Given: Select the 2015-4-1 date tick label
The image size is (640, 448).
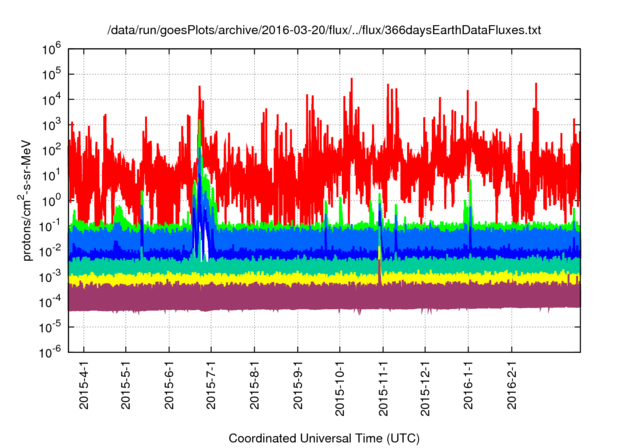Looking at the screenshot, I should (x=84, y=385).
